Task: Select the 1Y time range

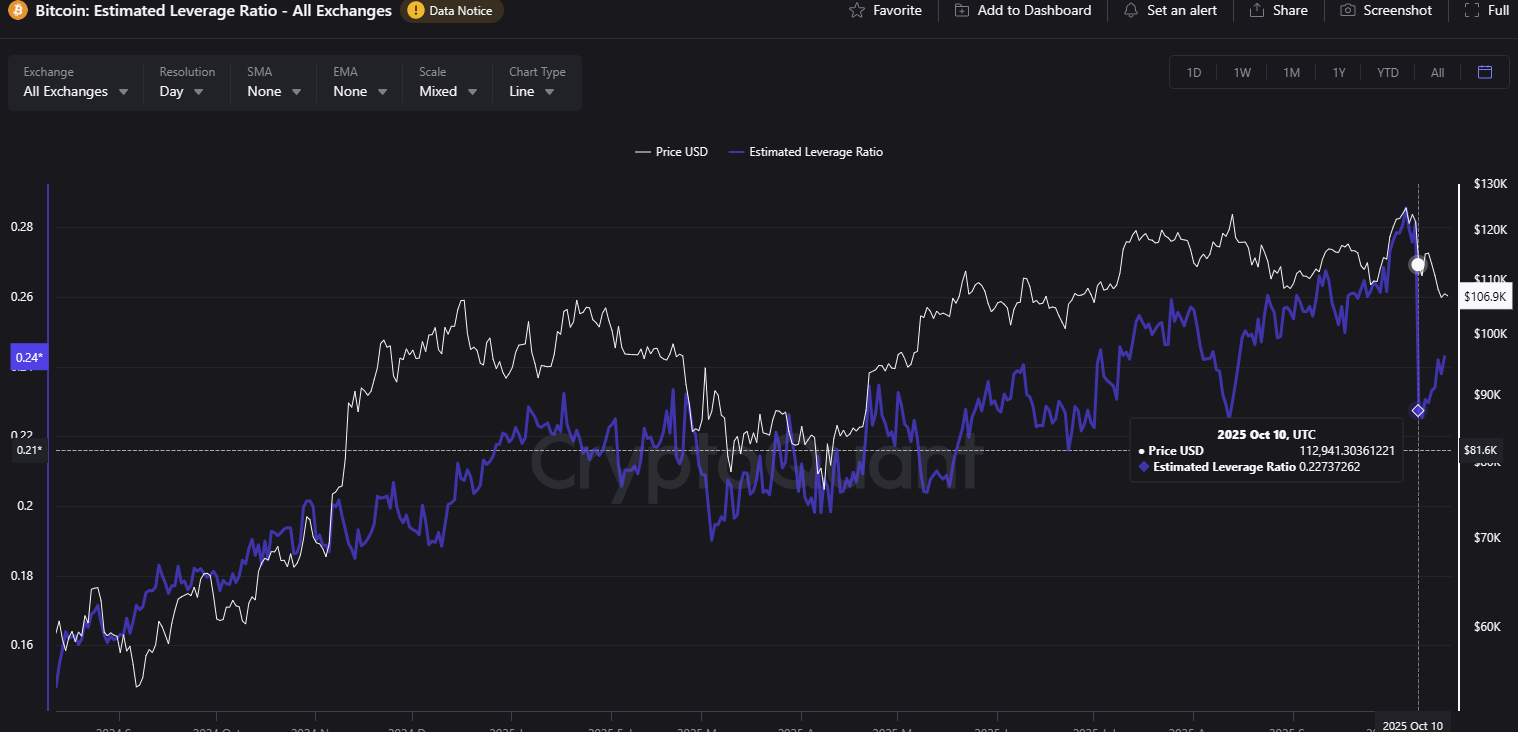Action: click(x=1339, y=72)
